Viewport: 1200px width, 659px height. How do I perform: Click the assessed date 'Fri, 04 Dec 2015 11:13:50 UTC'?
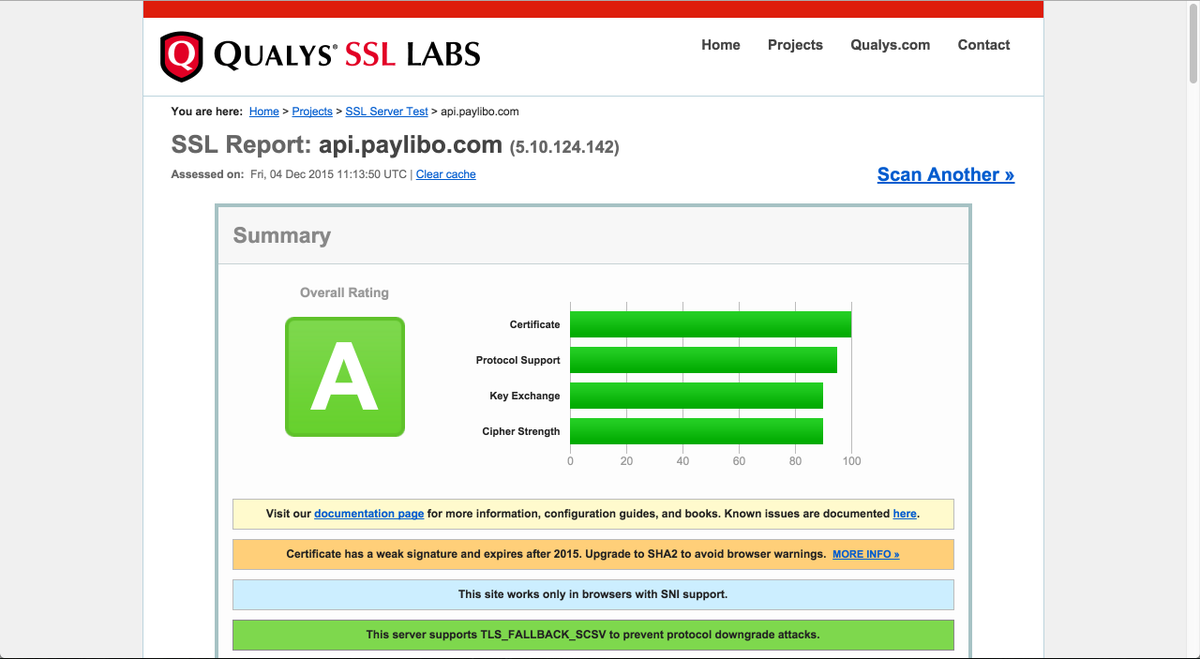329,174
